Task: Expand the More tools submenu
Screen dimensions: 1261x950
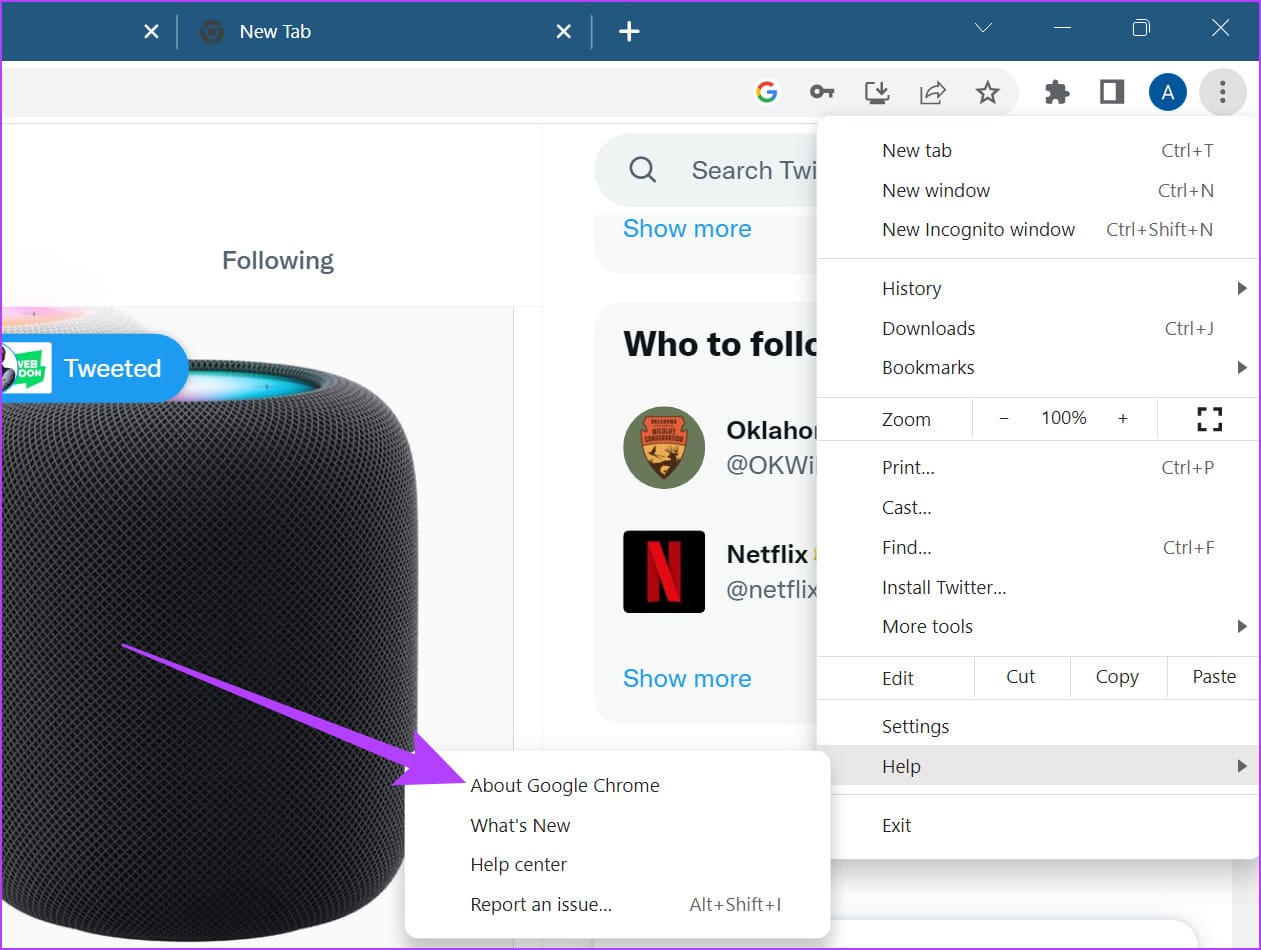Action: 1038,627
